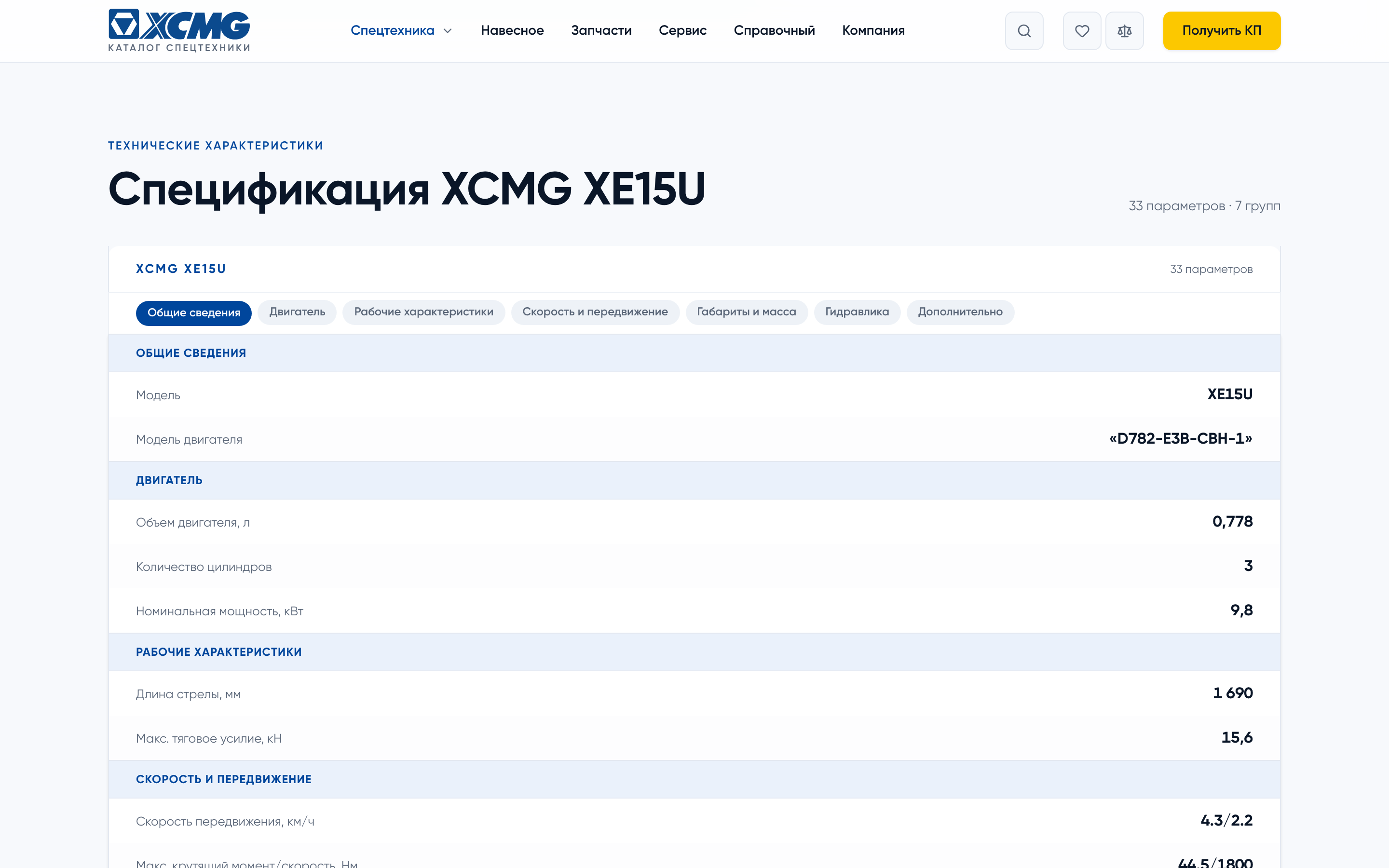Image resolution: width=1389 pixels, height=868 pixels.
Task: Go to Навесное section
Action: (x=512, y=30)
